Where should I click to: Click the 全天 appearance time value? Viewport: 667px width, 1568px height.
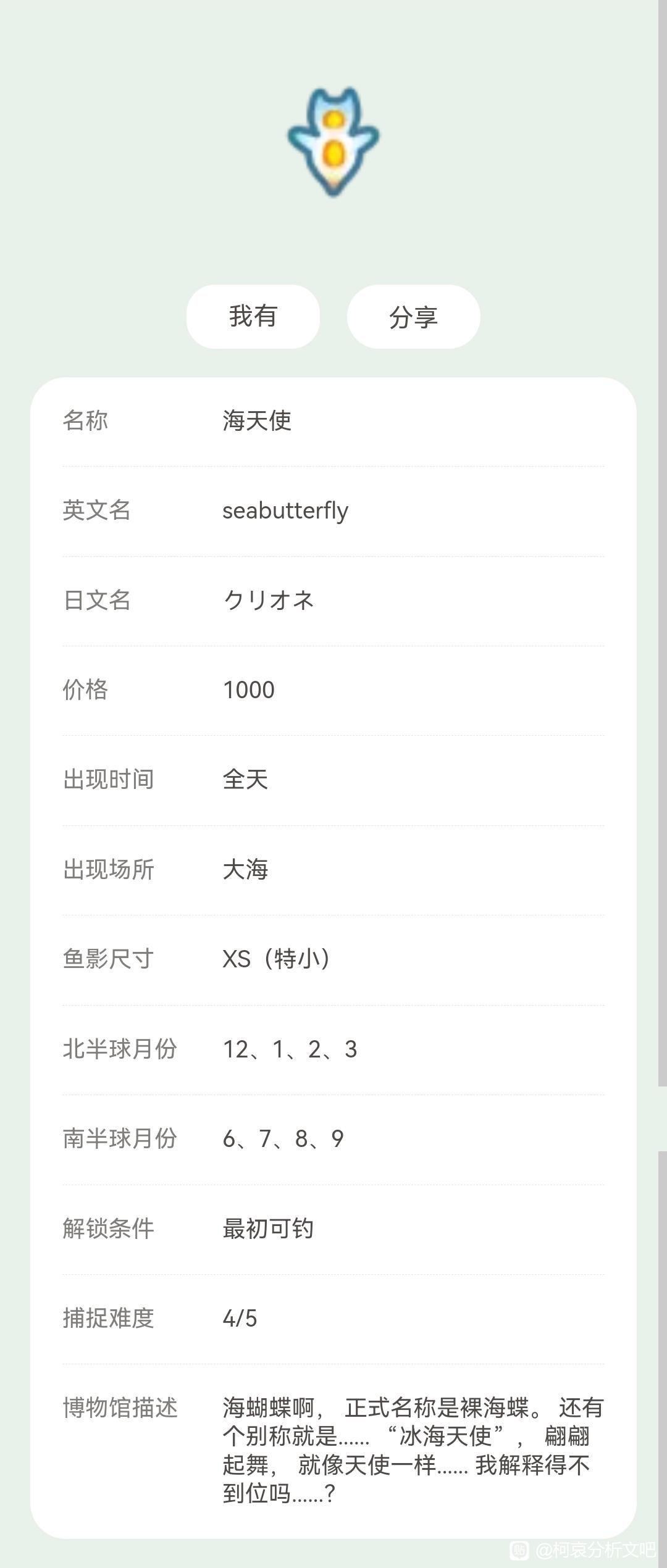click(x=245, y=780)
